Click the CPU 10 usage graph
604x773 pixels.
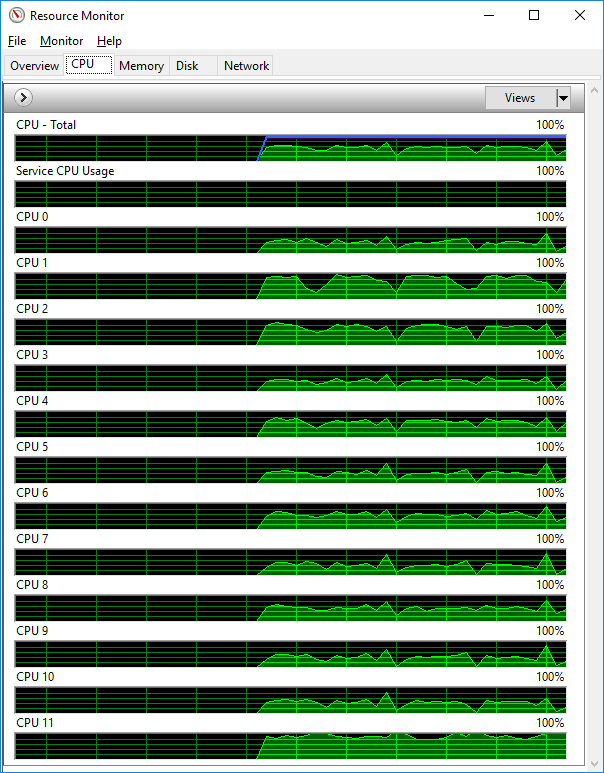click(x=290, y=700)
